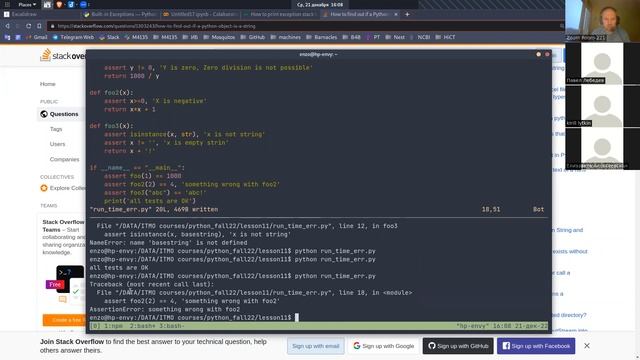Open the PT bookmark
The width and height of the screenshot is (640, 360).
click(x=373, y=37)
